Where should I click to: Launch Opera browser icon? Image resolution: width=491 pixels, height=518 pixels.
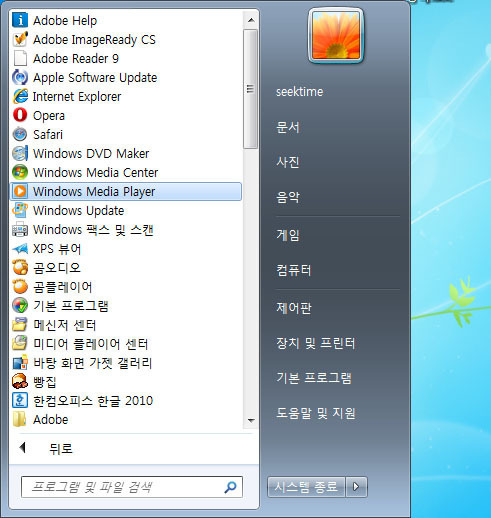point(20,115)
